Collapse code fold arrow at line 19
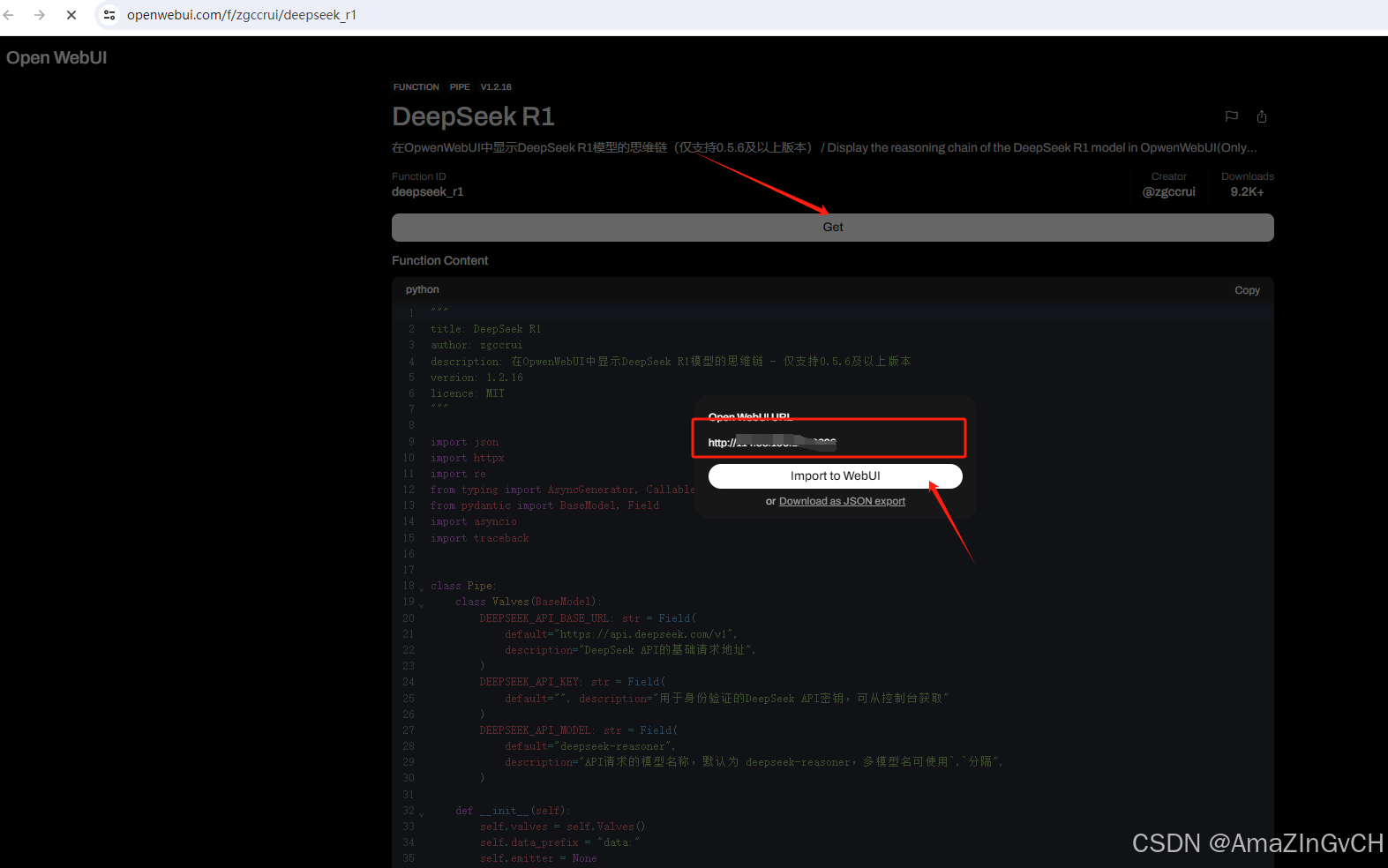1388x868 pixels. [x=421, y=604]
